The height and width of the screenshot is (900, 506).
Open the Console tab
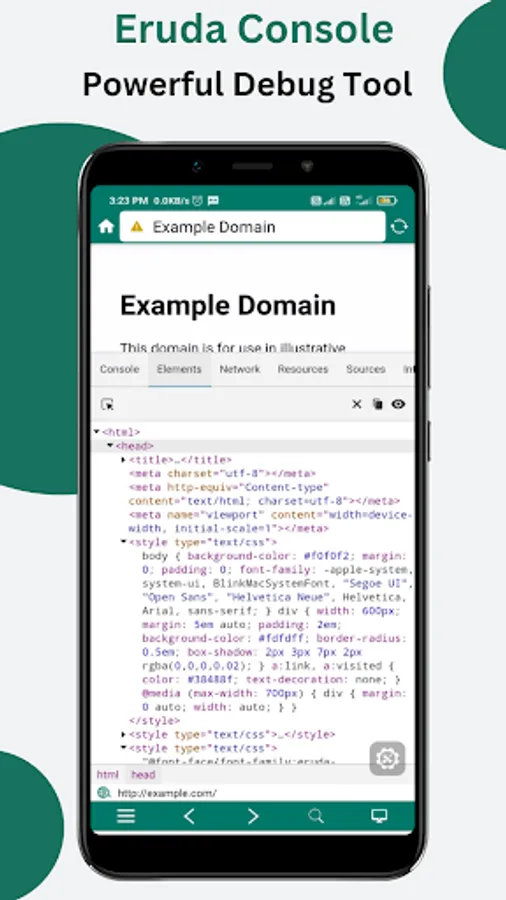[119, 369]
